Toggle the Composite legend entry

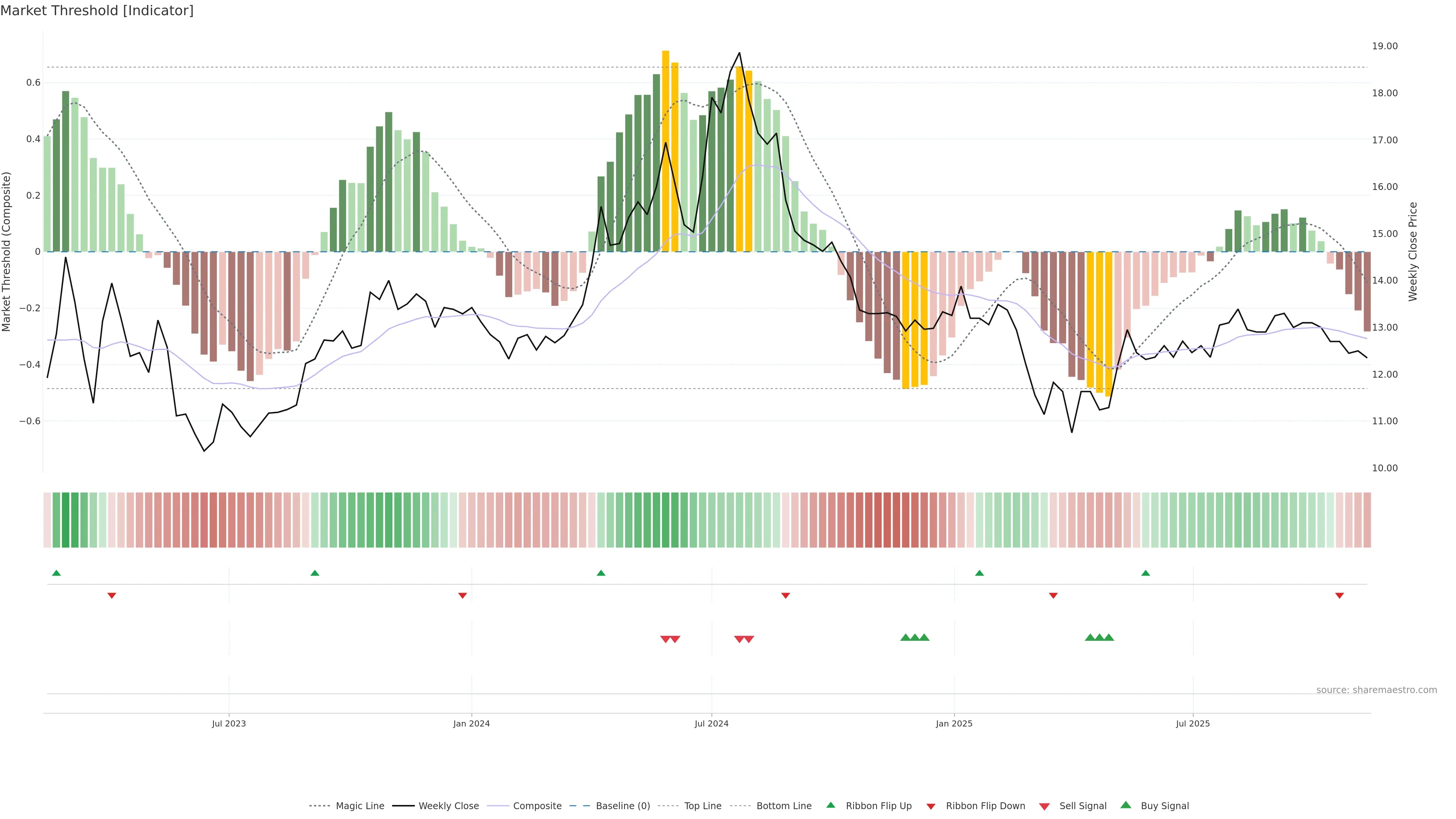coord(537,806)
